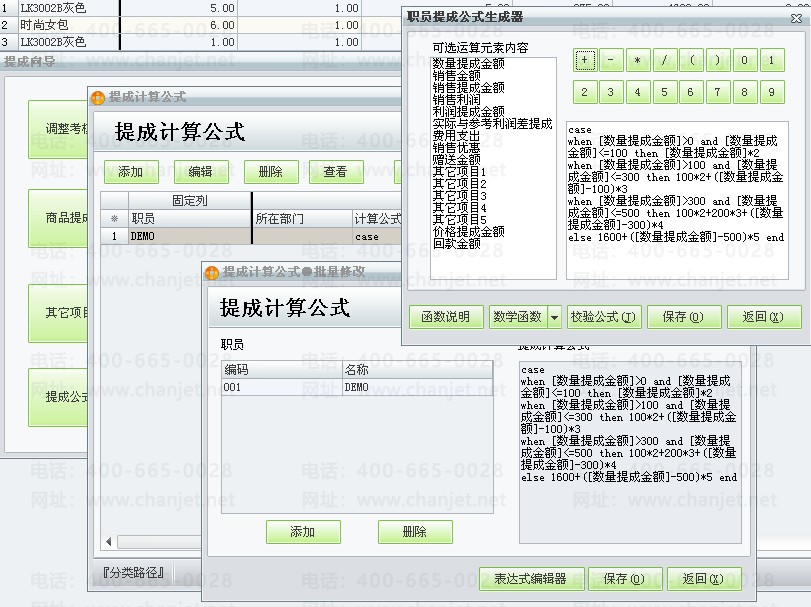Select employee row 001 in batch edit
This screenshot has height=607, width=811.
click(280, 387)
